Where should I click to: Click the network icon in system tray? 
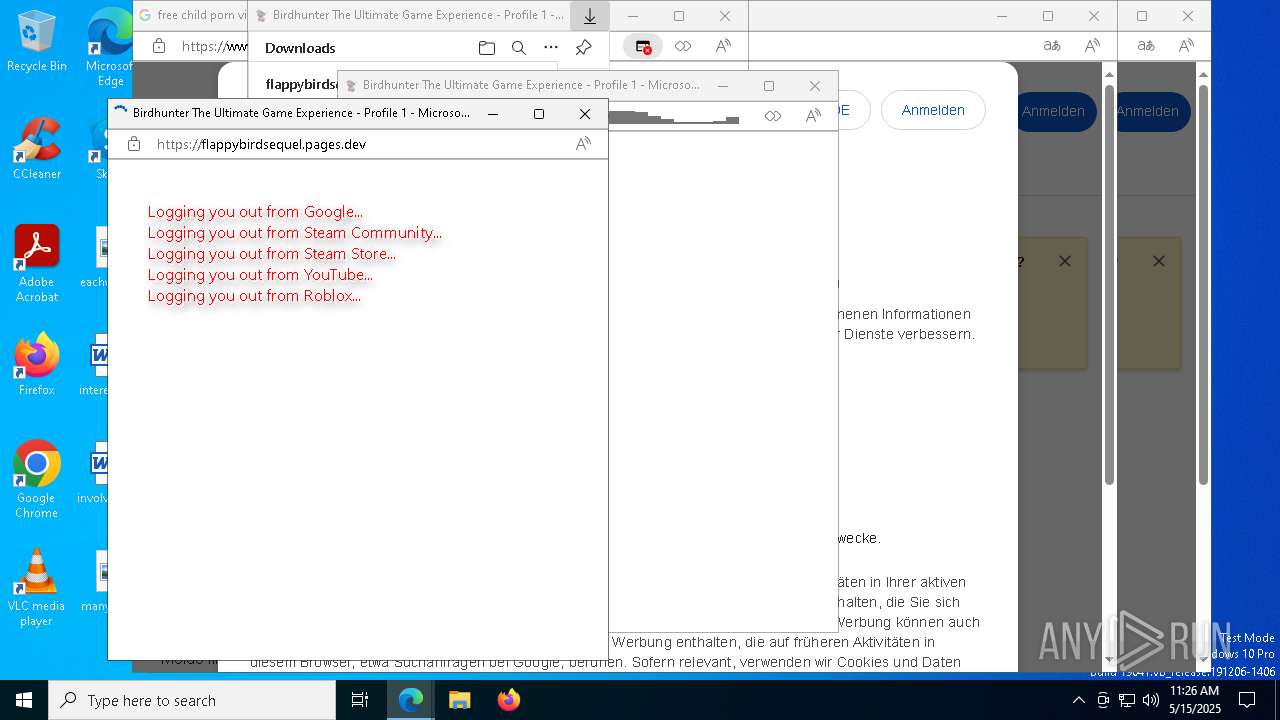(x=1127, y=700)
